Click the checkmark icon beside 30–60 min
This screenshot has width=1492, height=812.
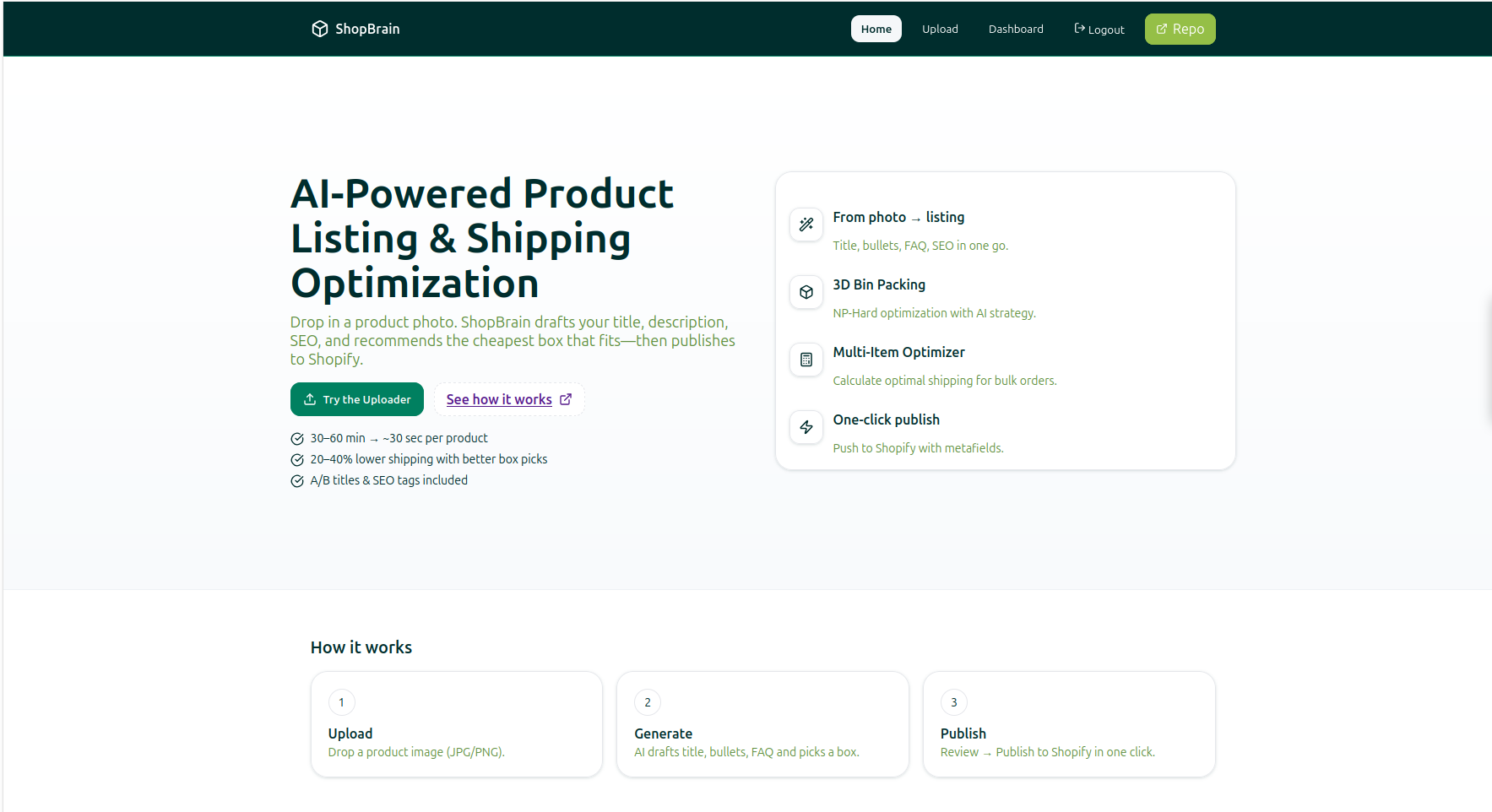coord(297,439)
